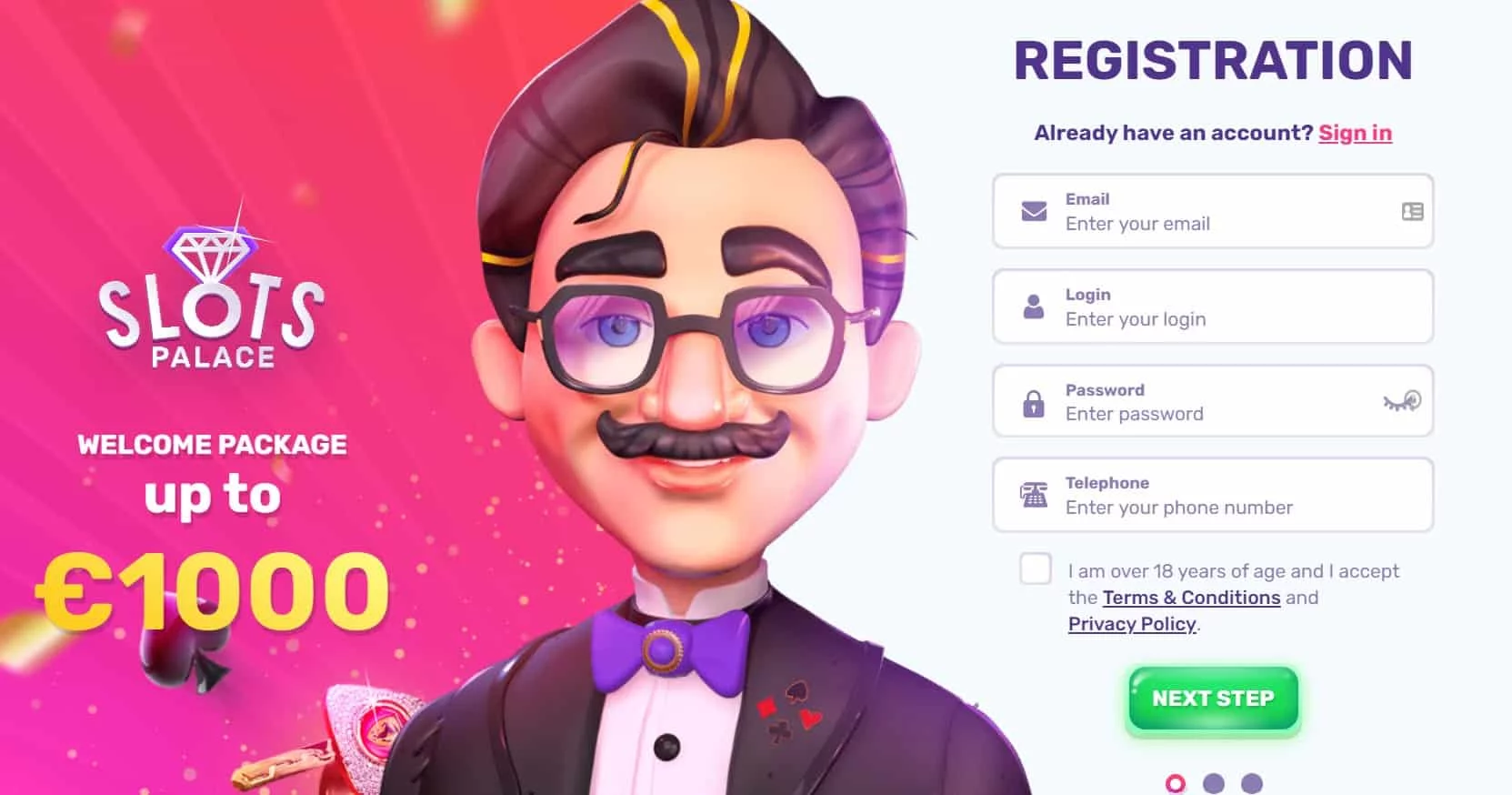Select the second registration step dot

pos(1214,783)
